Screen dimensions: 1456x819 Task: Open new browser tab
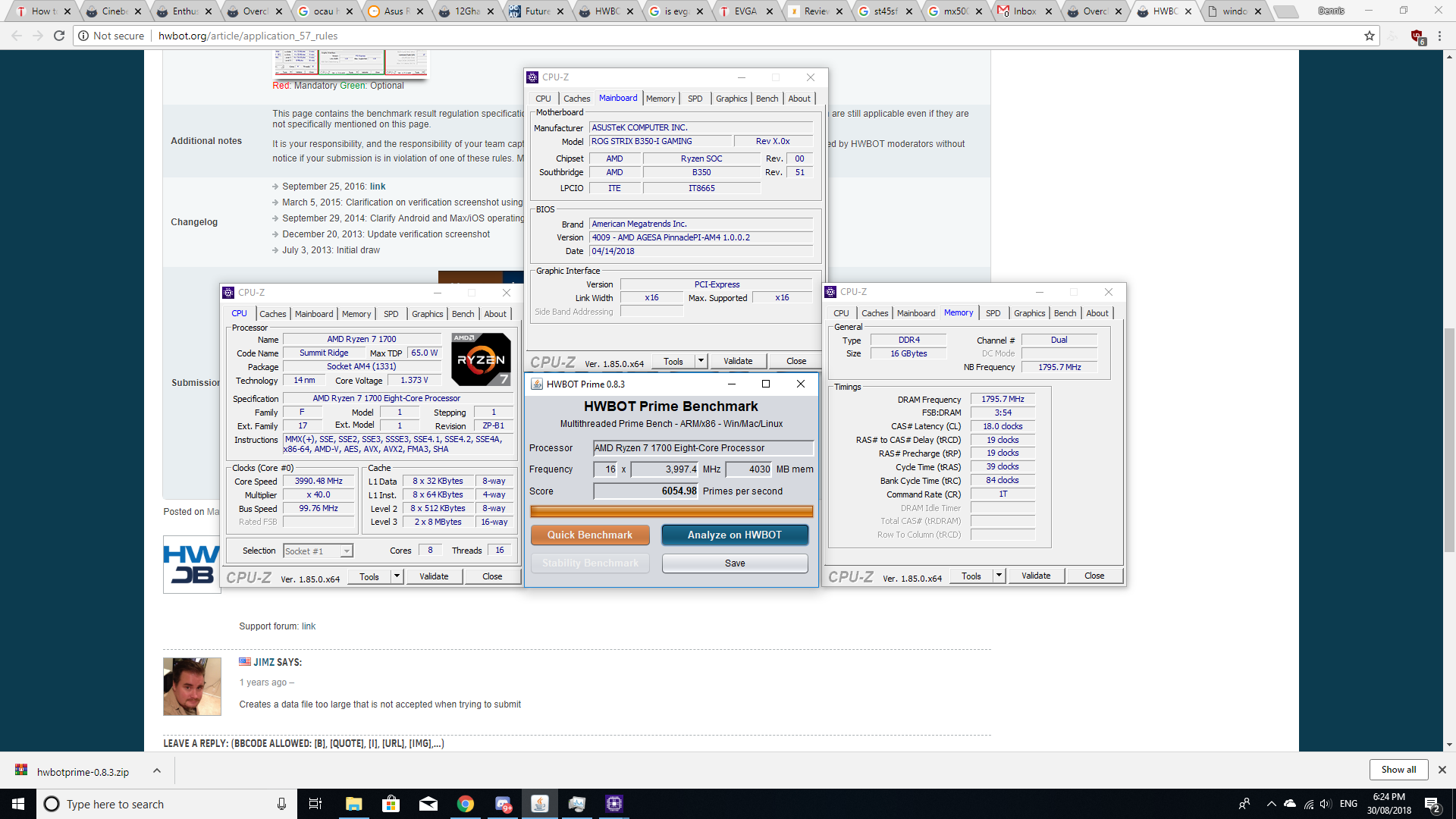tap(1285, 11)
